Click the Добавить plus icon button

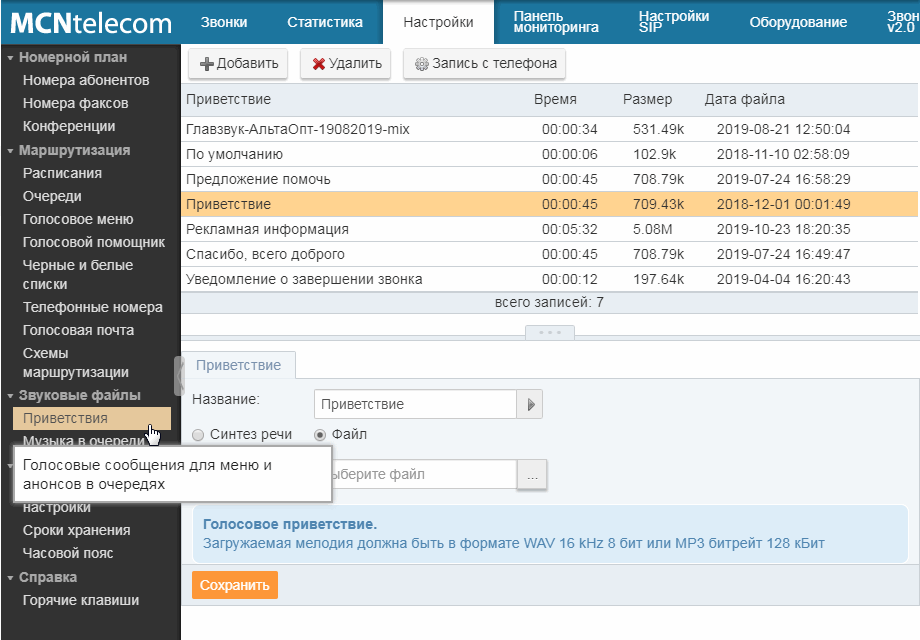click(x=239, y=64)
